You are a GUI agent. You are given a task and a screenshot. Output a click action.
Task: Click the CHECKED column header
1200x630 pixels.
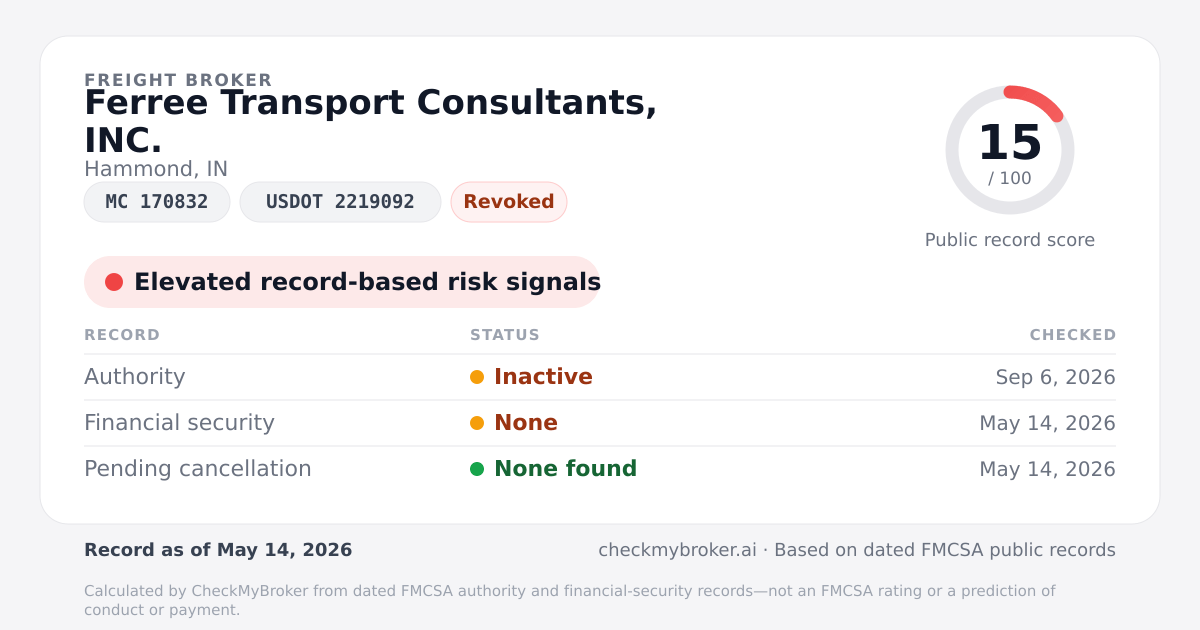pyautogui.click(x=1073, y=335)
